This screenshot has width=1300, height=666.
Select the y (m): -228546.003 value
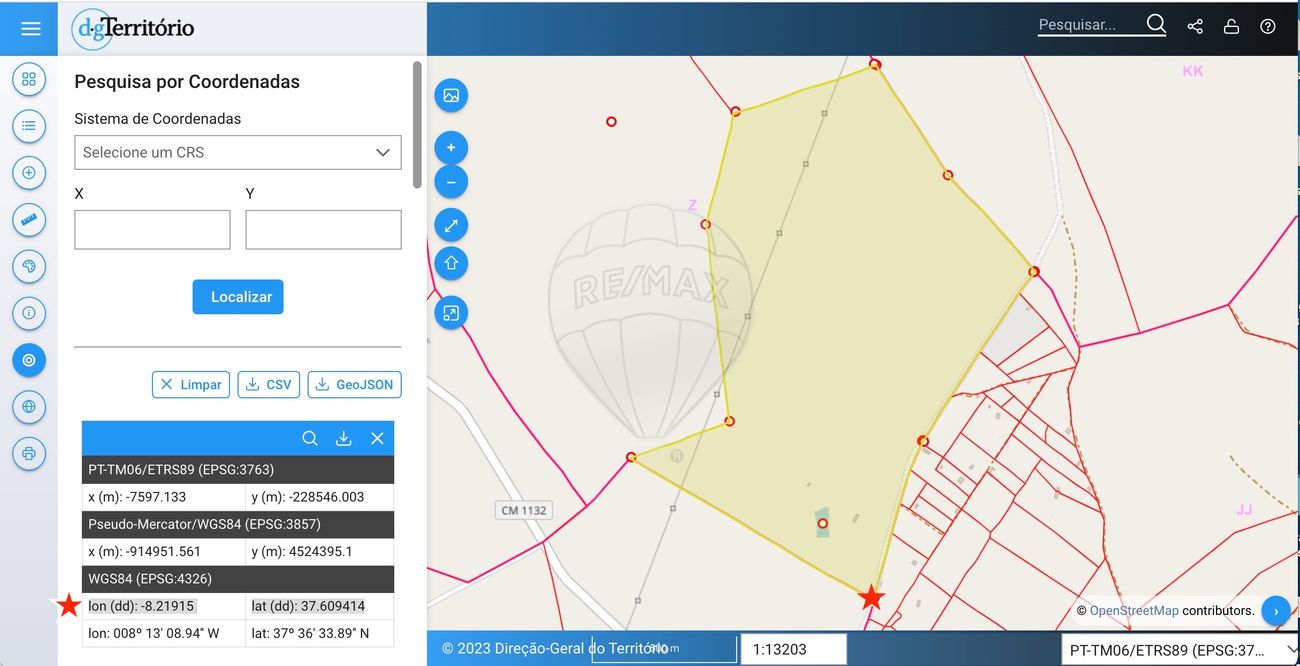308,497
